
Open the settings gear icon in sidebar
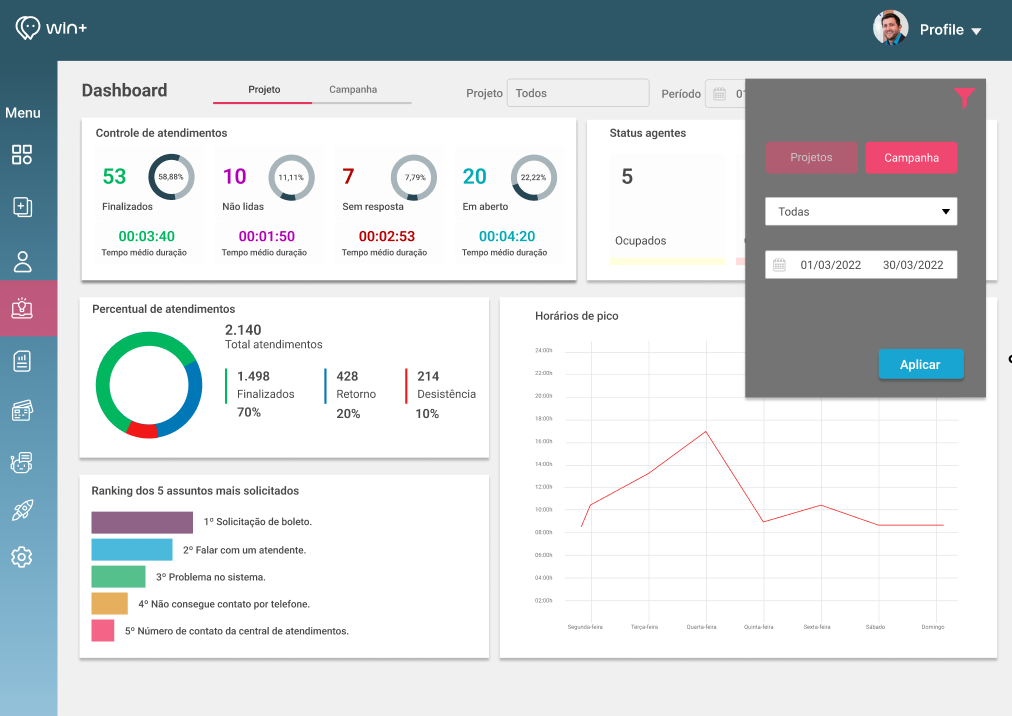pos(22,557)
